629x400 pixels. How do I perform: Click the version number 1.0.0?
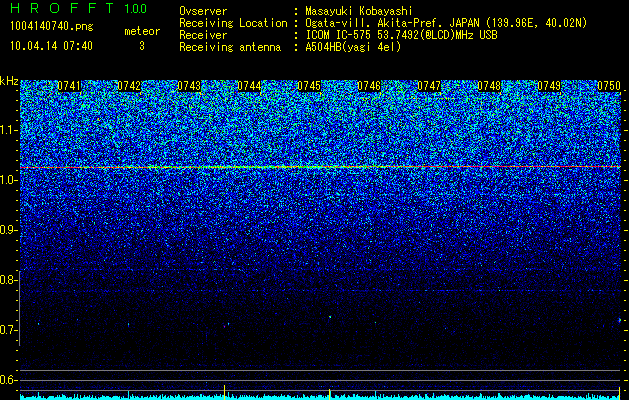tap(136, 9)
